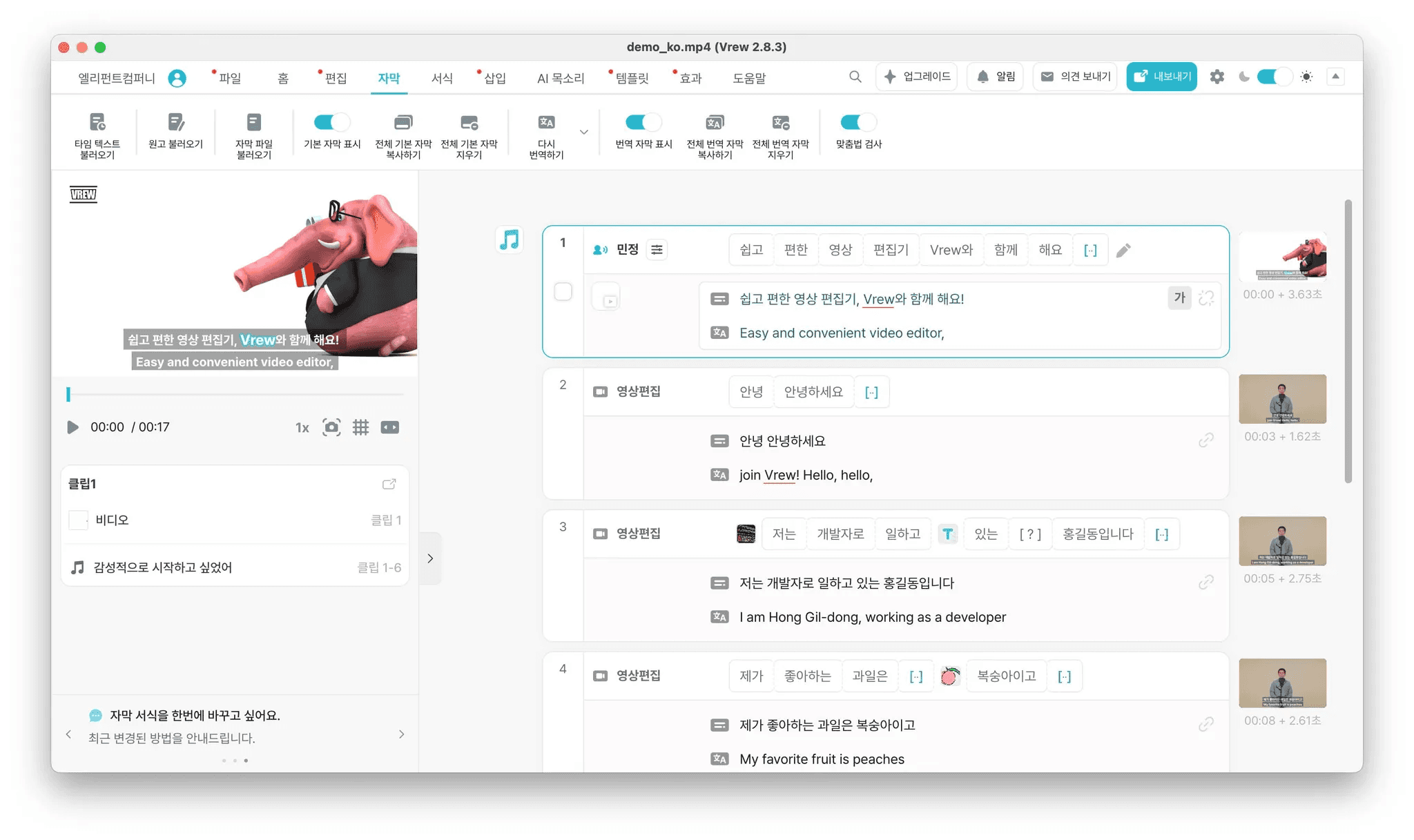Select the word 복숭아이고 in clip 4
1414x840 pixels.
point(1006,676)
